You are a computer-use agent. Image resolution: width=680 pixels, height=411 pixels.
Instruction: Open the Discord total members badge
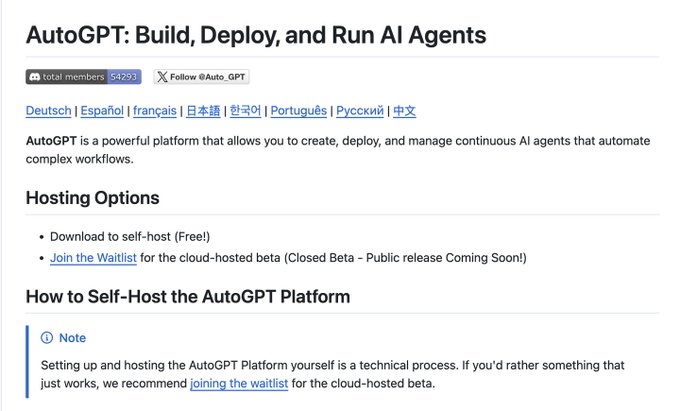coord(83,77)
